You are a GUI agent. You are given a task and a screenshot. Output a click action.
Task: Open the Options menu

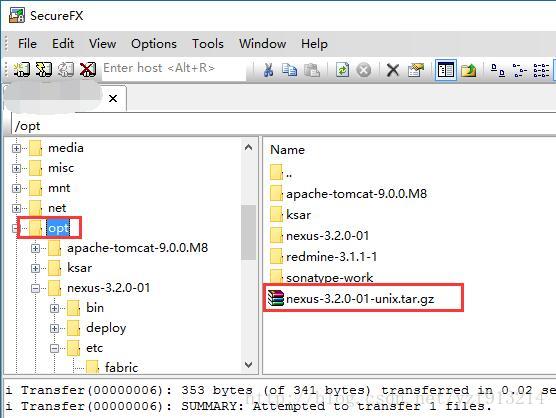tap(154, 44)
